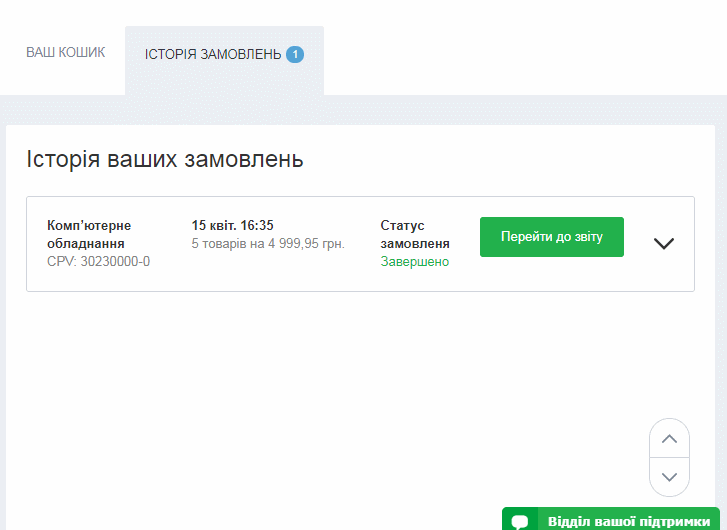Screen dimensions: 727x530
Task: Click the green Завершено status text
Action: 414,262
